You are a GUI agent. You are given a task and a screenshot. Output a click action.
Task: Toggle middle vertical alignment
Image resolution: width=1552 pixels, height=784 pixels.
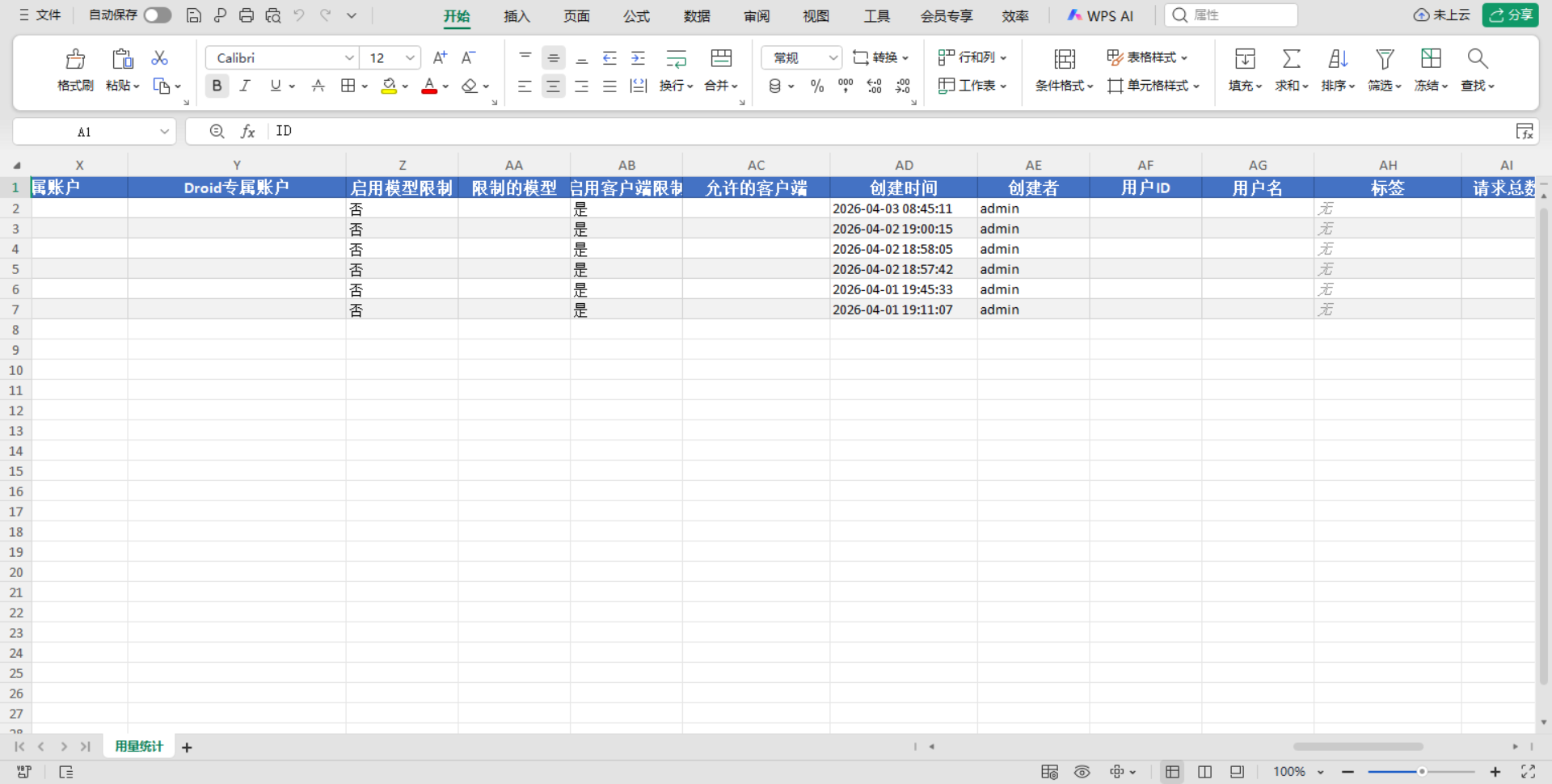(553, 57)
